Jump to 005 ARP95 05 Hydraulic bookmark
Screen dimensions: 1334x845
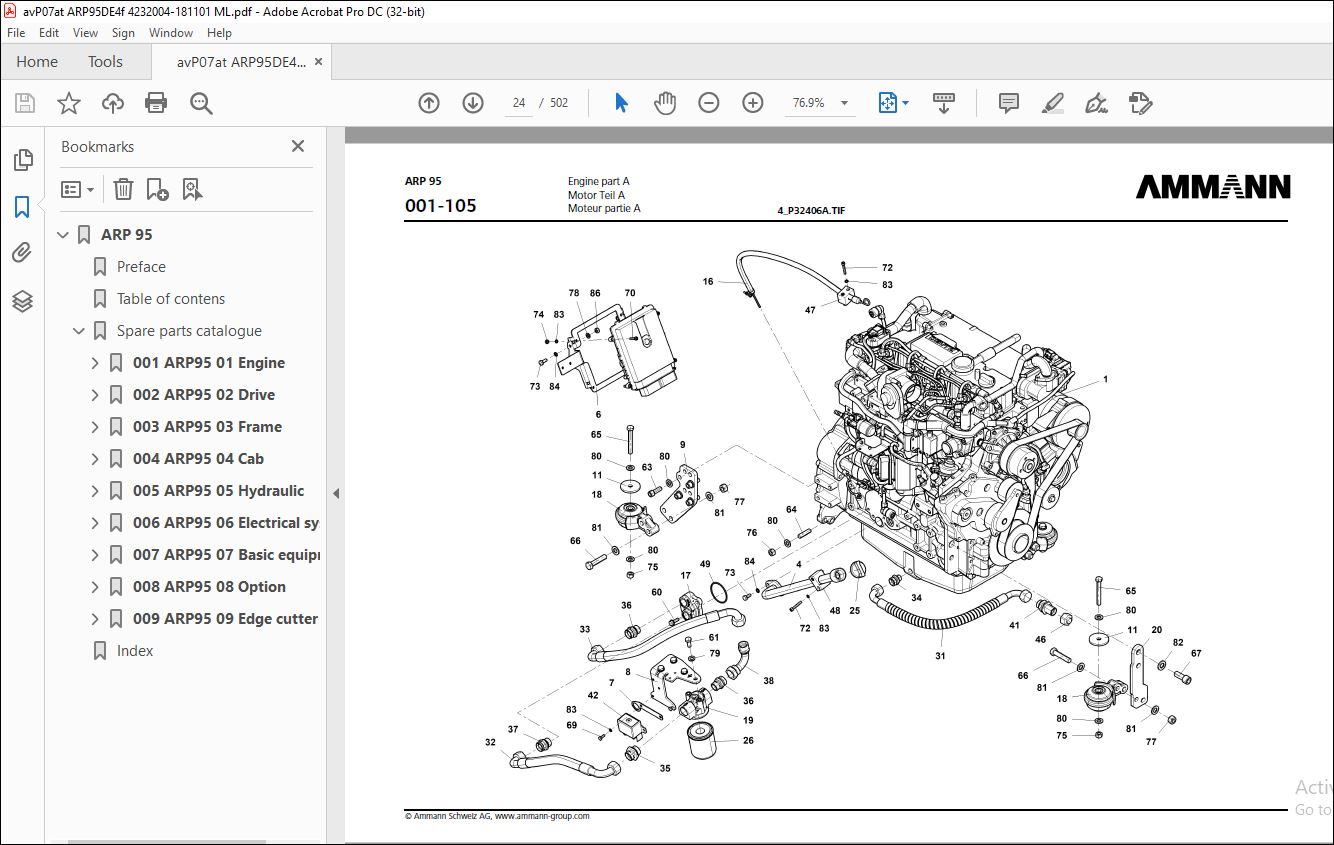coord(218,491)
